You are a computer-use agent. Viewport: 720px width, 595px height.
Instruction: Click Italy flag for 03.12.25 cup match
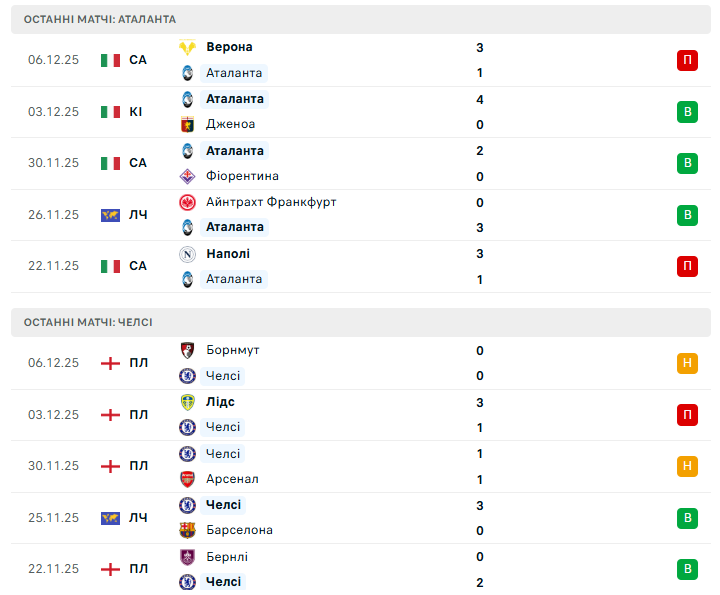click(110, 112)
